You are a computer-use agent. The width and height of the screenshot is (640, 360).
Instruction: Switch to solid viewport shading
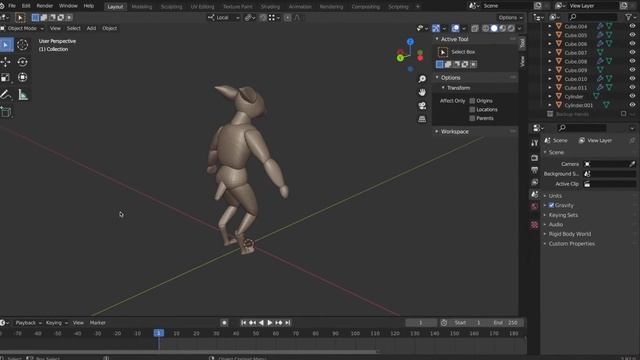(494, 28)
